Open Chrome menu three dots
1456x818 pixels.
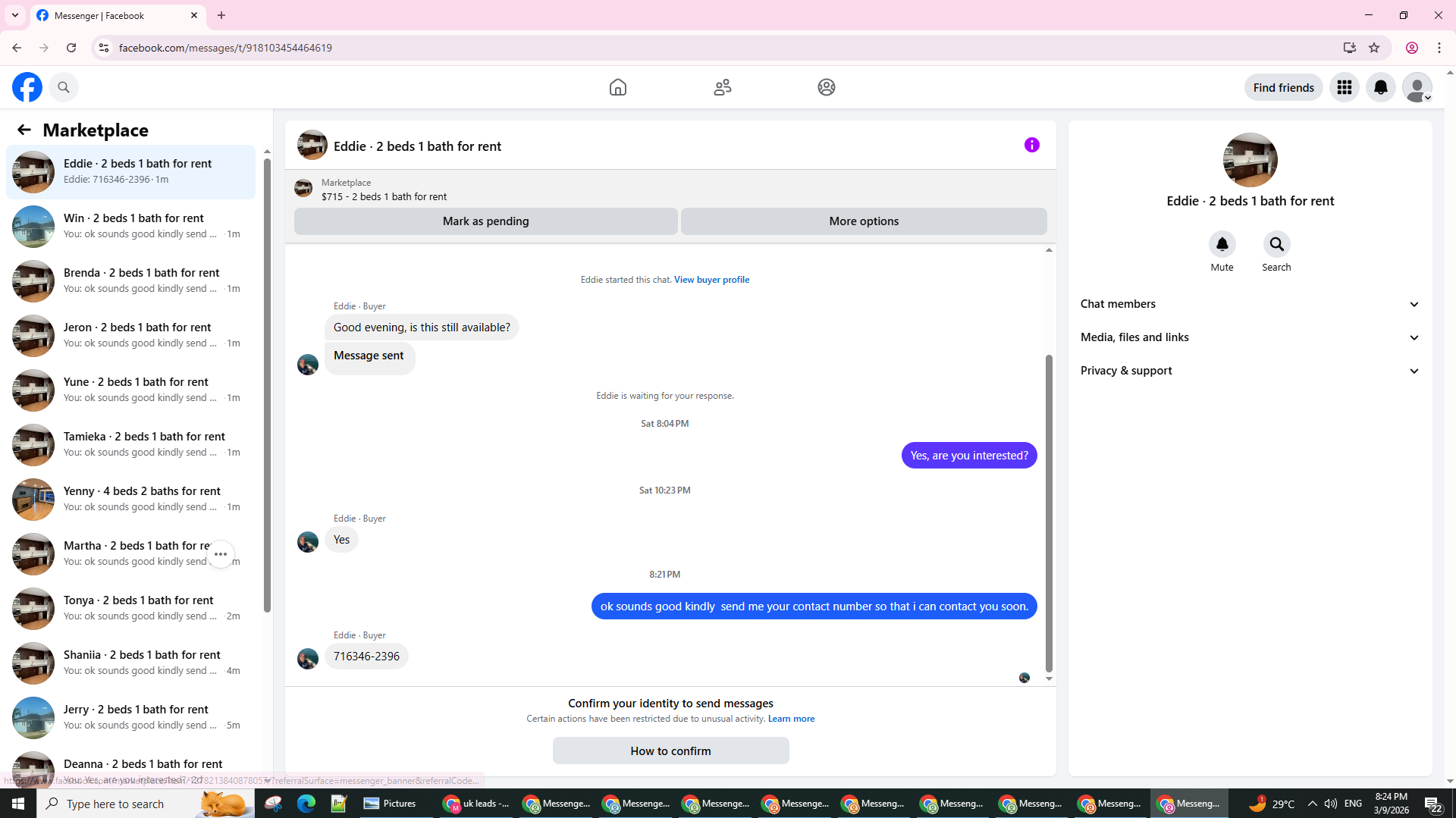click(x=1439, y=48)
